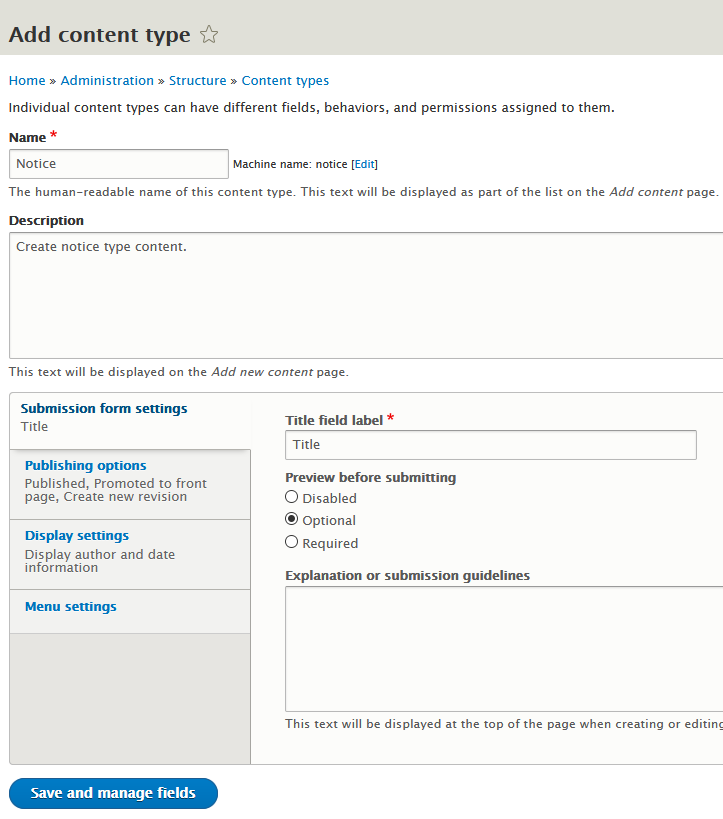The image size is (723, 819).
Task: Click the Add content type page heading
Action: [99, 35]
